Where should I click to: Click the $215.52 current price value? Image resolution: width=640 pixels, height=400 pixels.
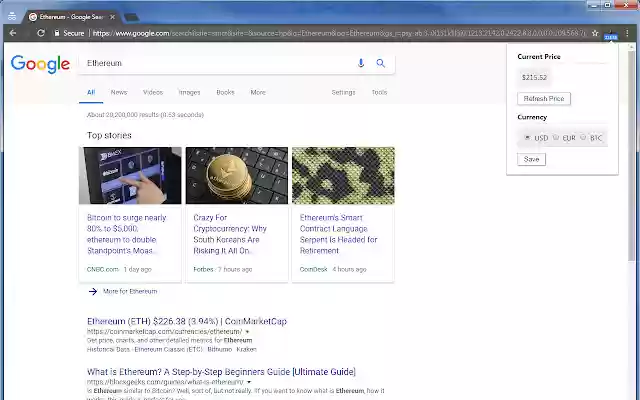coord(534,78)
